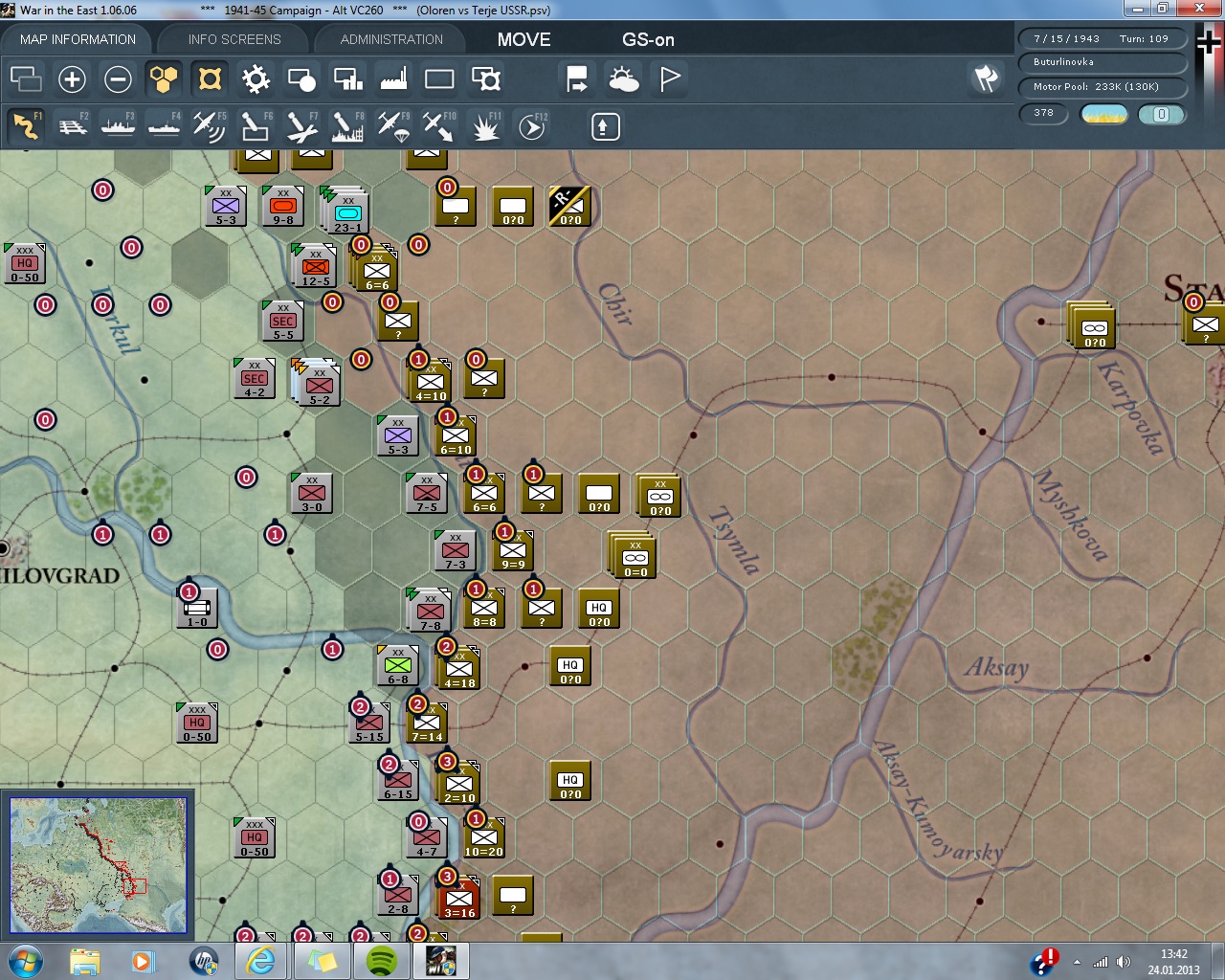Image resolution: width=1225 pixels, height=980 pixels.
Task: Open Internet Explorer from the taskbar
Action: (x=260, y=961)
